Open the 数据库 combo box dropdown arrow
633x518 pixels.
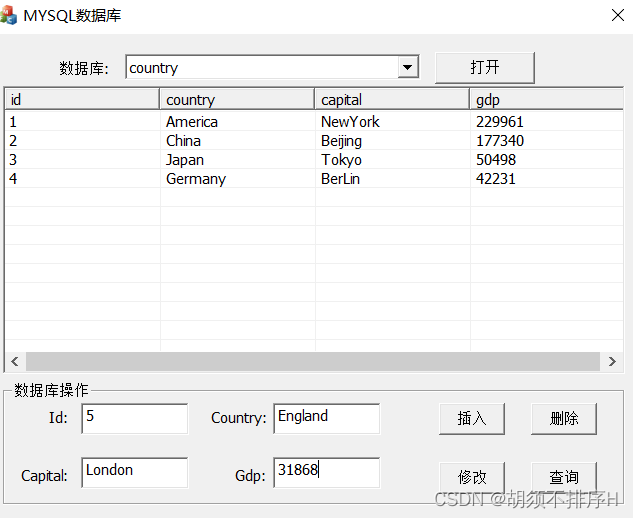(408, 67)
